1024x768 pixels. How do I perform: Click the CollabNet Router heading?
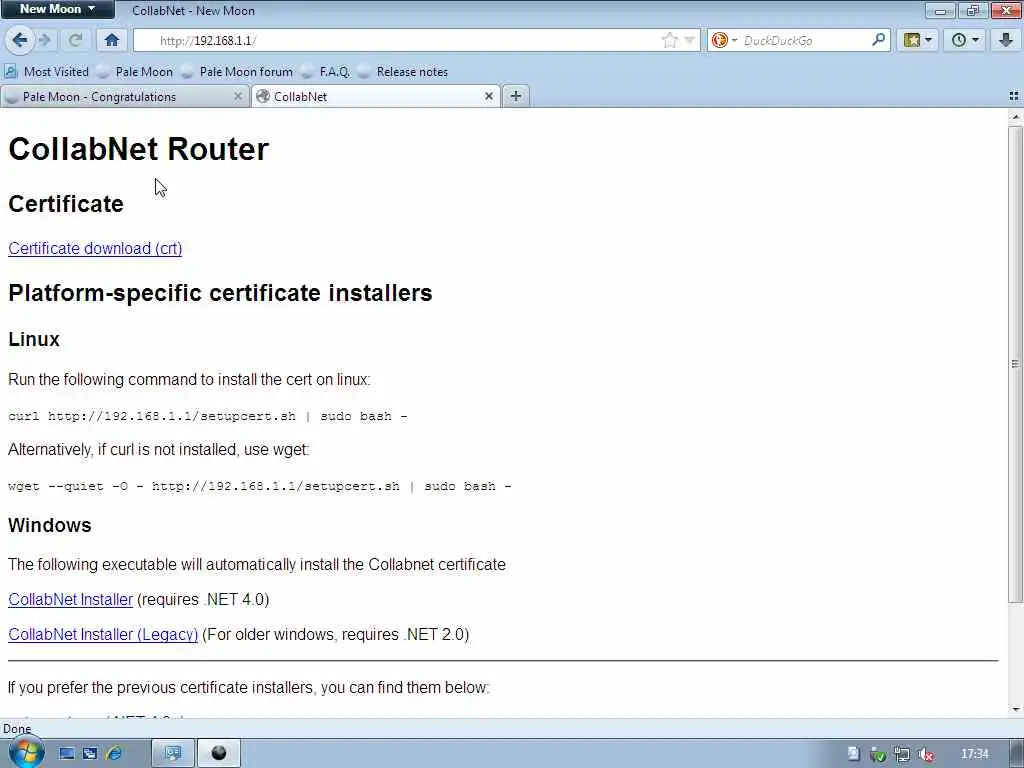(138, 149)
